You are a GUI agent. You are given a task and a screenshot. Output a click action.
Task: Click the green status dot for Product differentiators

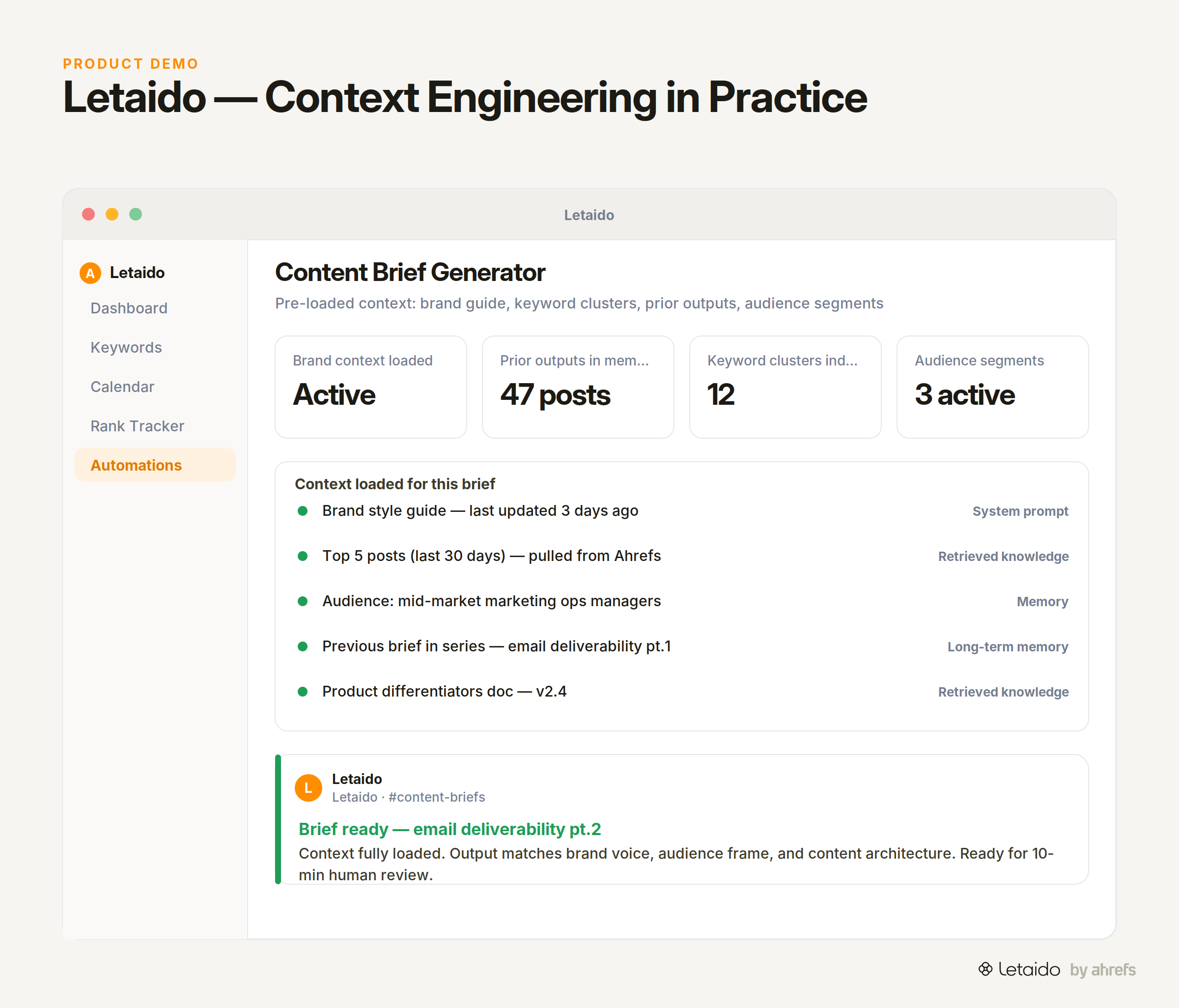tap(303, 692)
